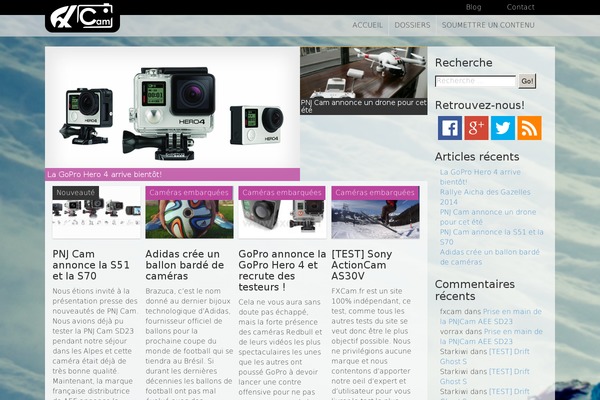Open sidebar link 'PNJ Cam annonce la S51 et la S70'
This screenshot has width=600, height=400.
(492, 237)
